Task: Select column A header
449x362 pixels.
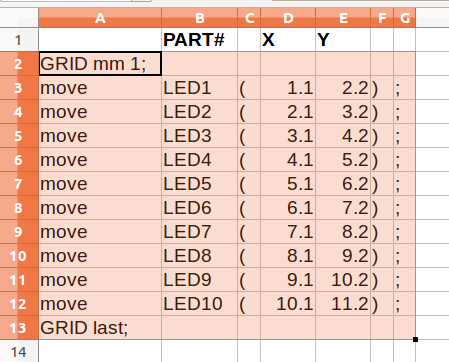Action: 100,18
